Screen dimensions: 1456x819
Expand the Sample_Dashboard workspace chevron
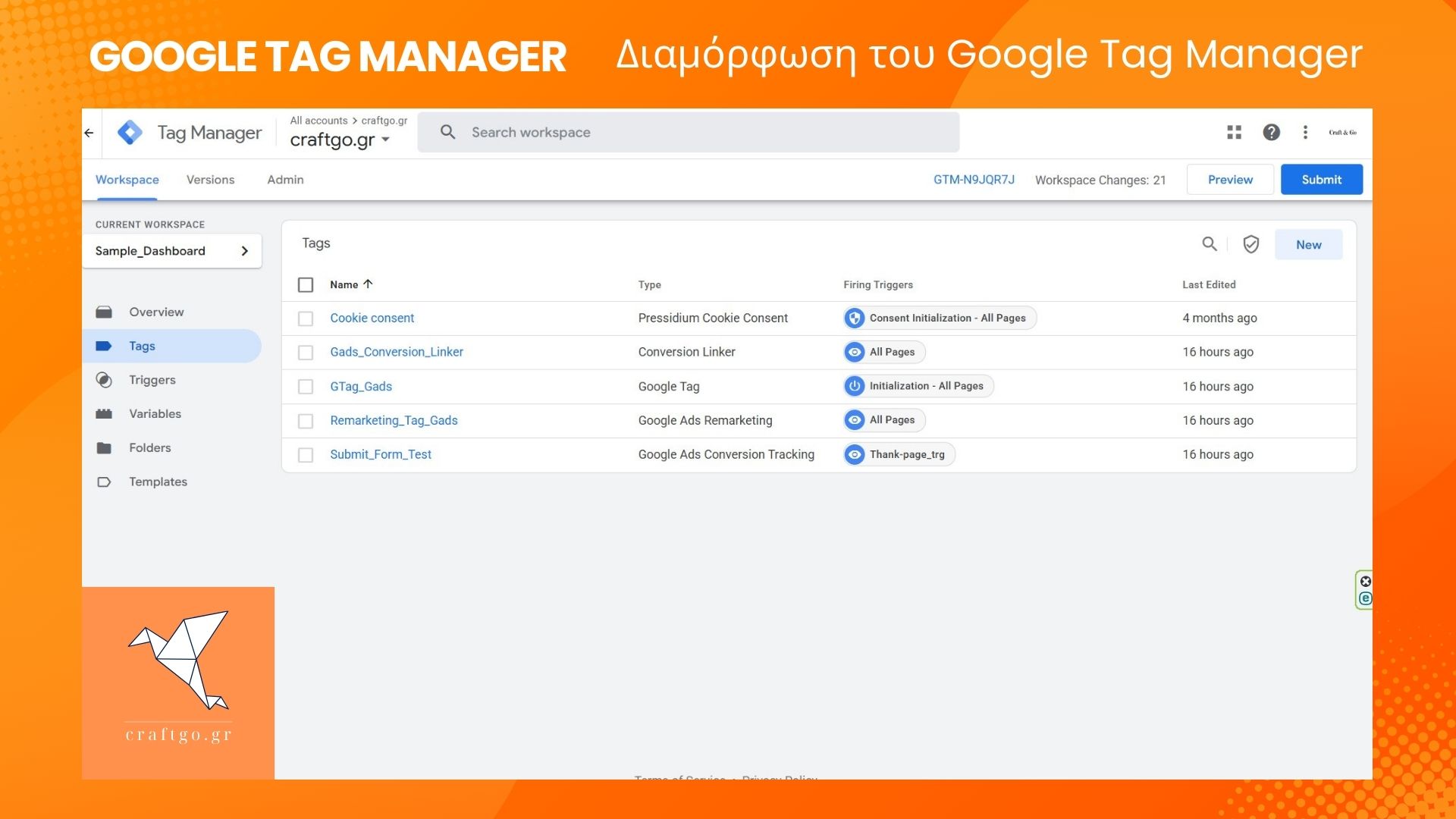(x=244, y=251)
